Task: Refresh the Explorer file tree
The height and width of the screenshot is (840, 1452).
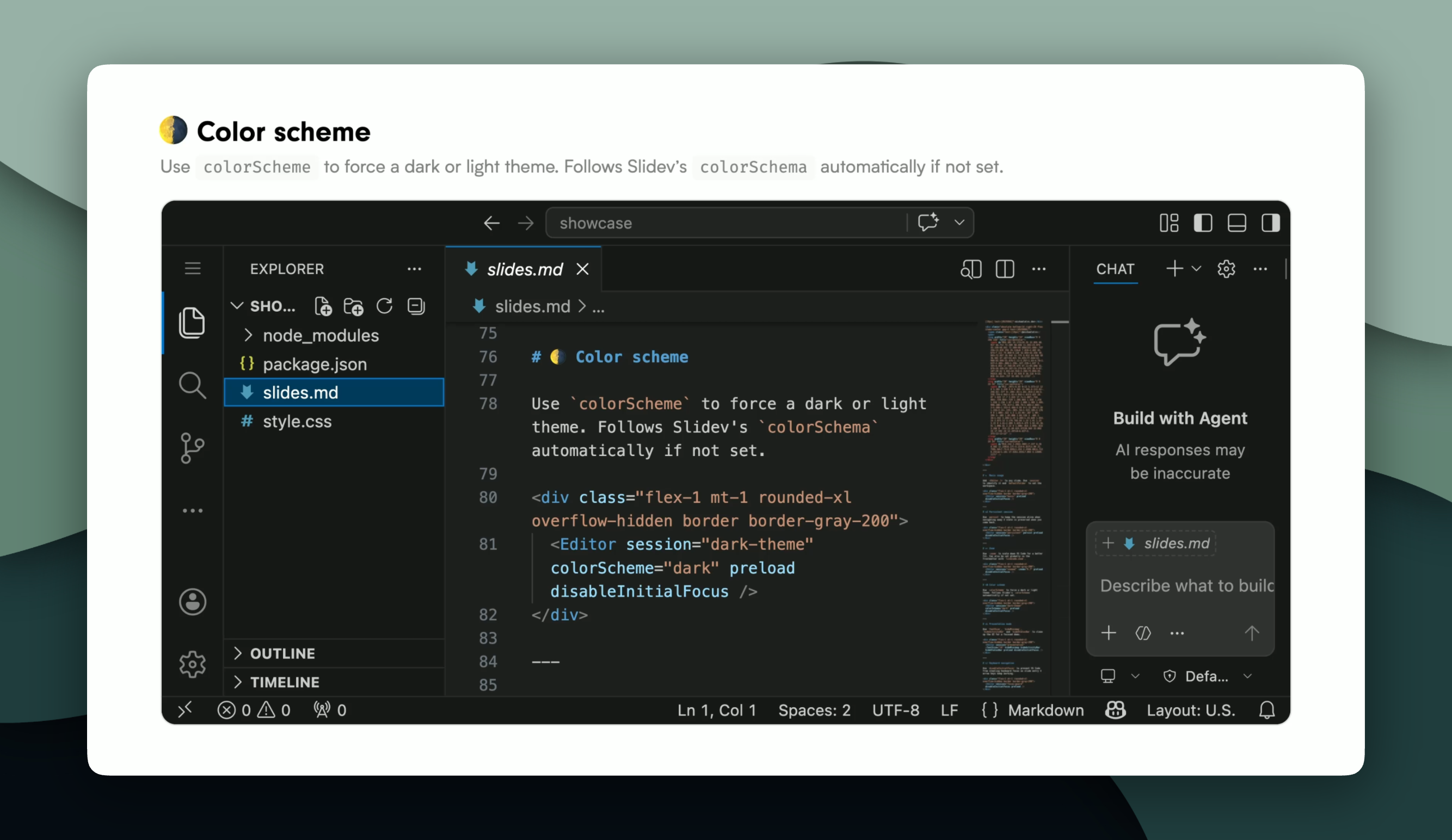Action: pyautogui.click(x=384, y=306)
